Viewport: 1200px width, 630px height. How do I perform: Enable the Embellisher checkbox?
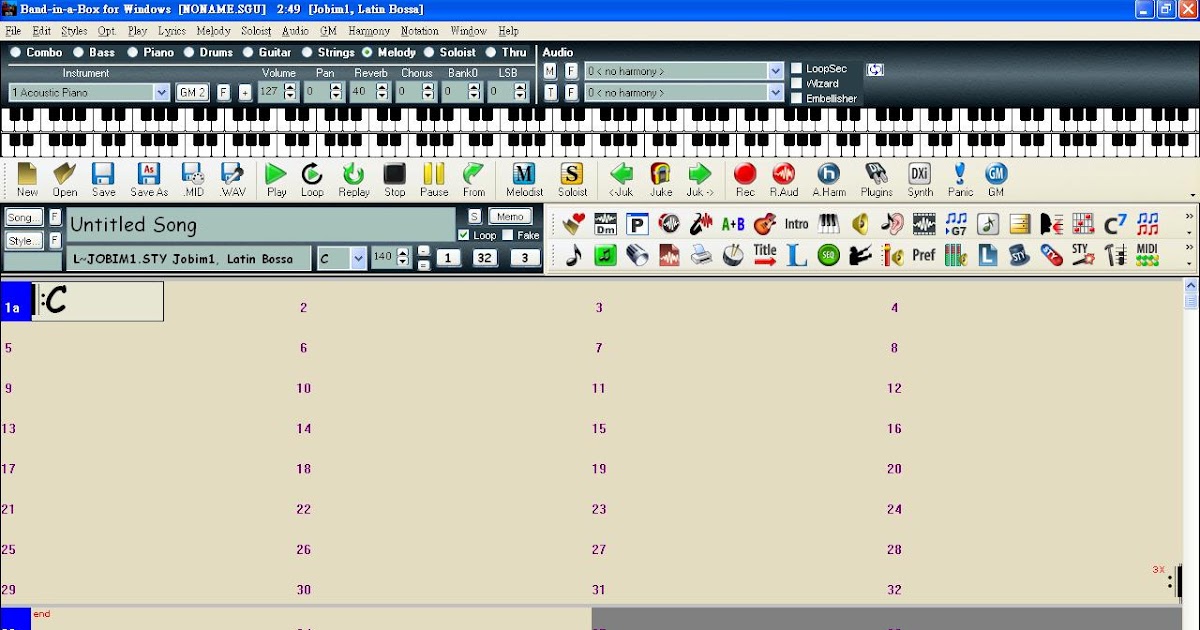point(797,98)
